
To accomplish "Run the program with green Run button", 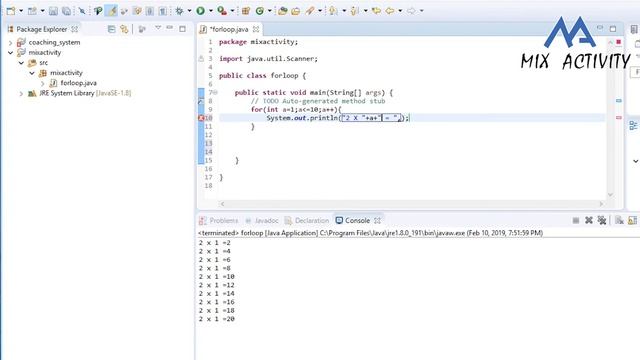I will 200,11.
